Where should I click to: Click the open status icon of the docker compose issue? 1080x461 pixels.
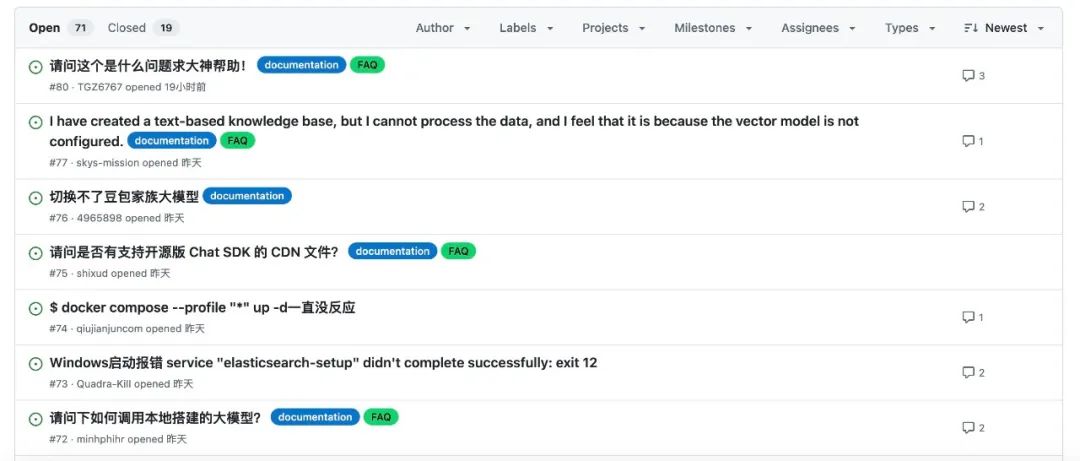[x=36, y=309]
